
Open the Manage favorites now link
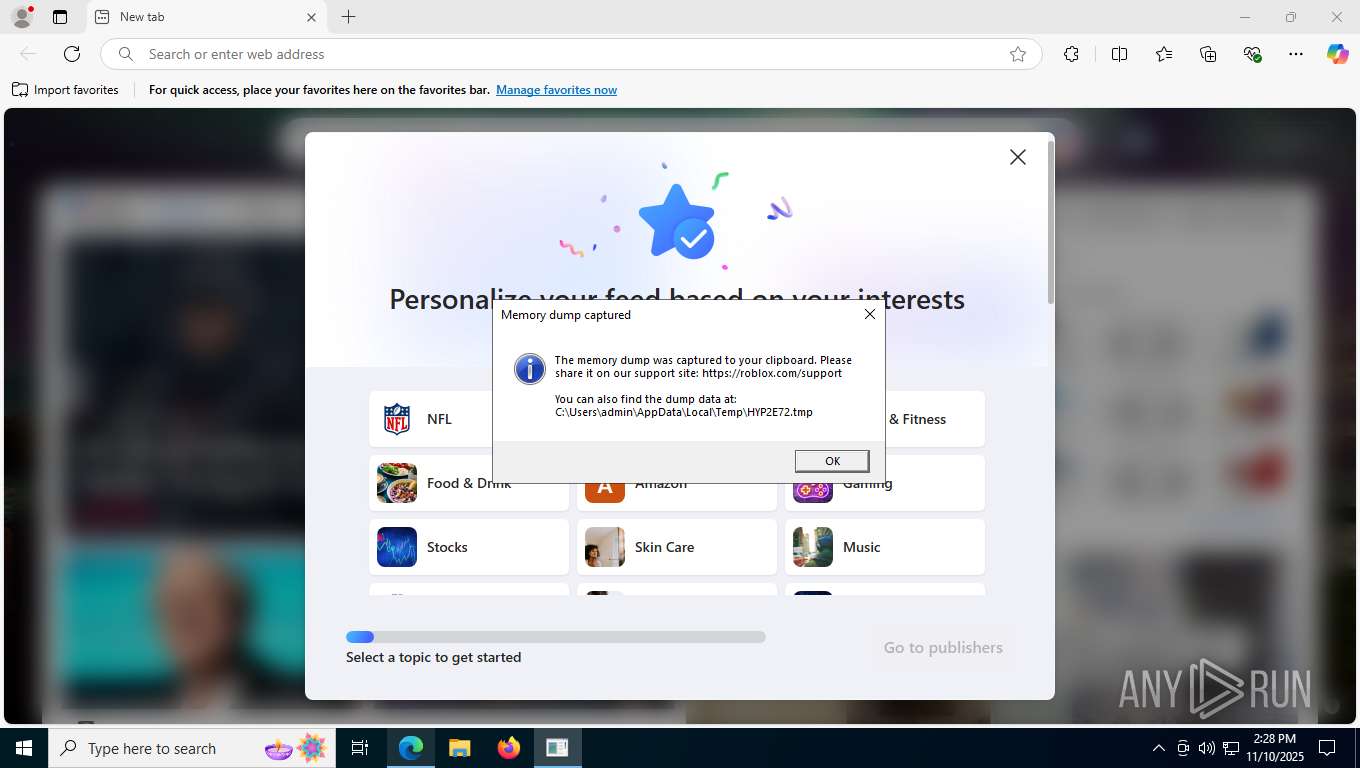click(x=556, y=90)
